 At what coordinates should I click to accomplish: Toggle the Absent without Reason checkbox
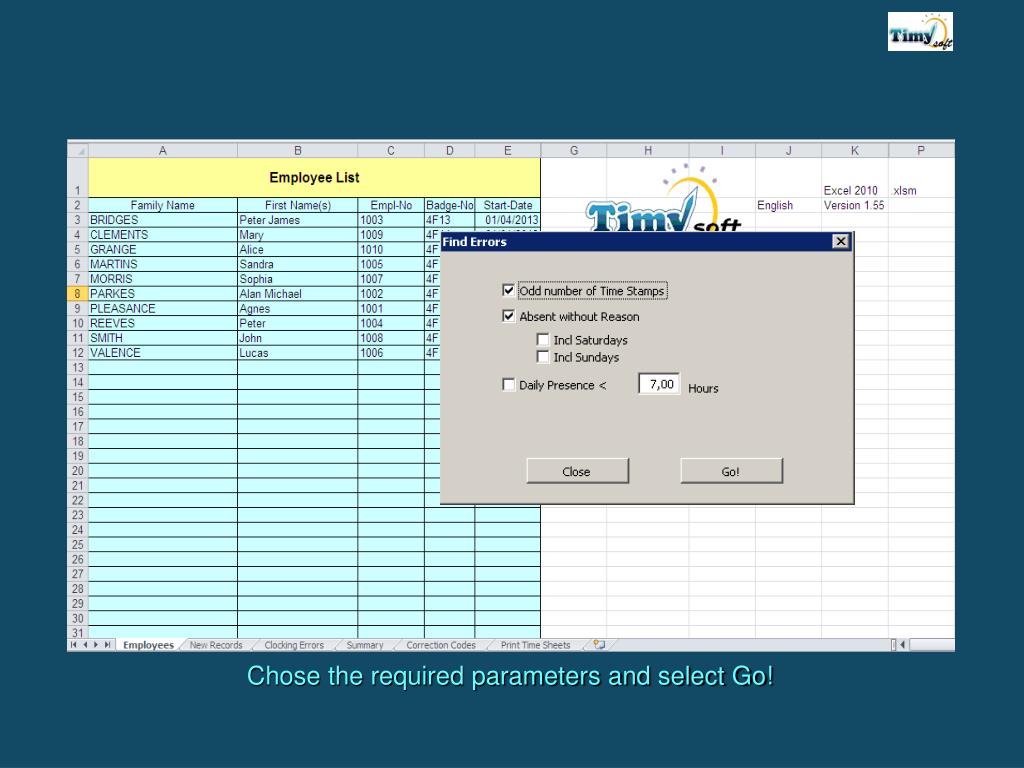point(509,316)
